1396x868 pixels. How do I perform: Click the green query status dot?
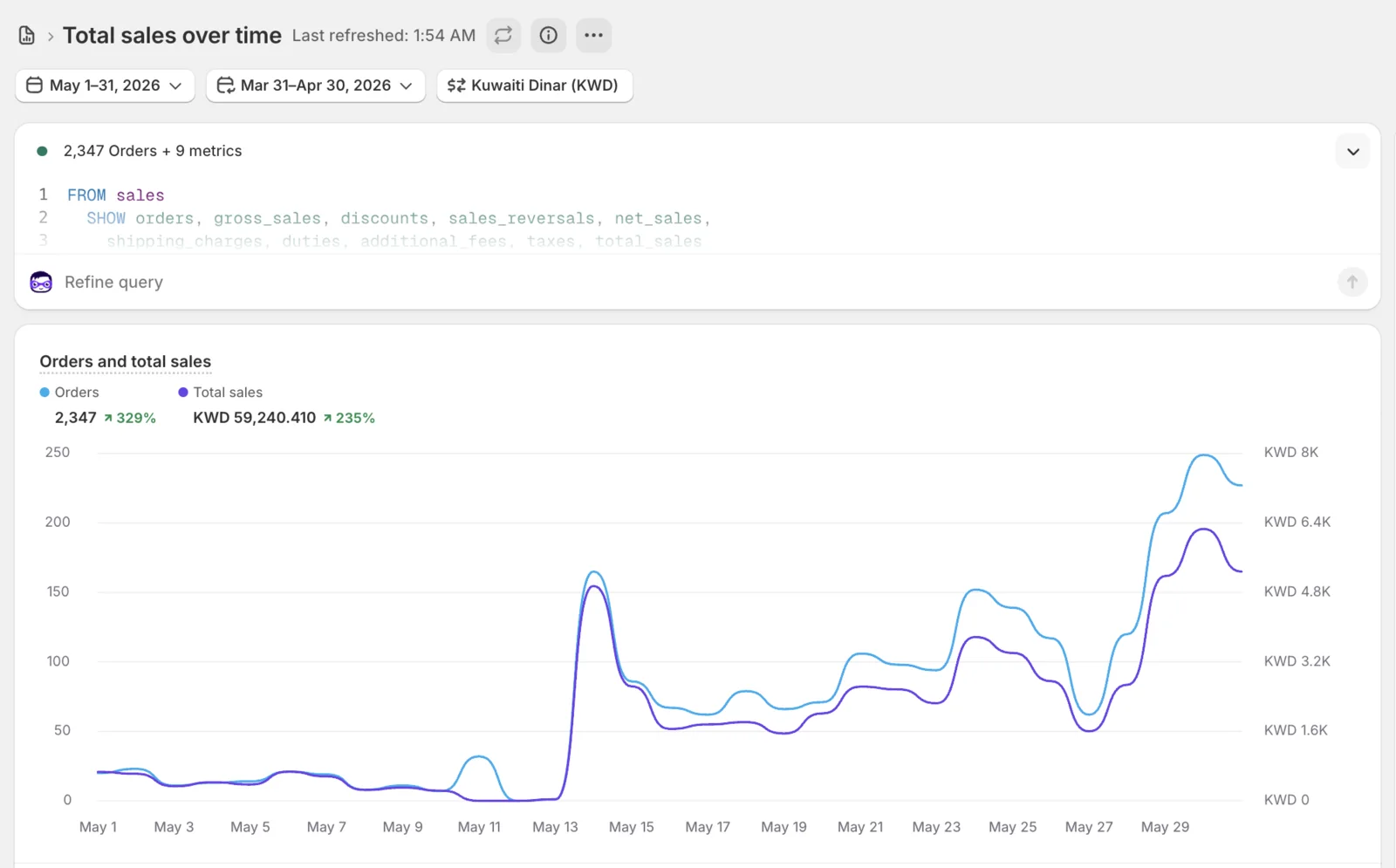[x=42, y=151]
